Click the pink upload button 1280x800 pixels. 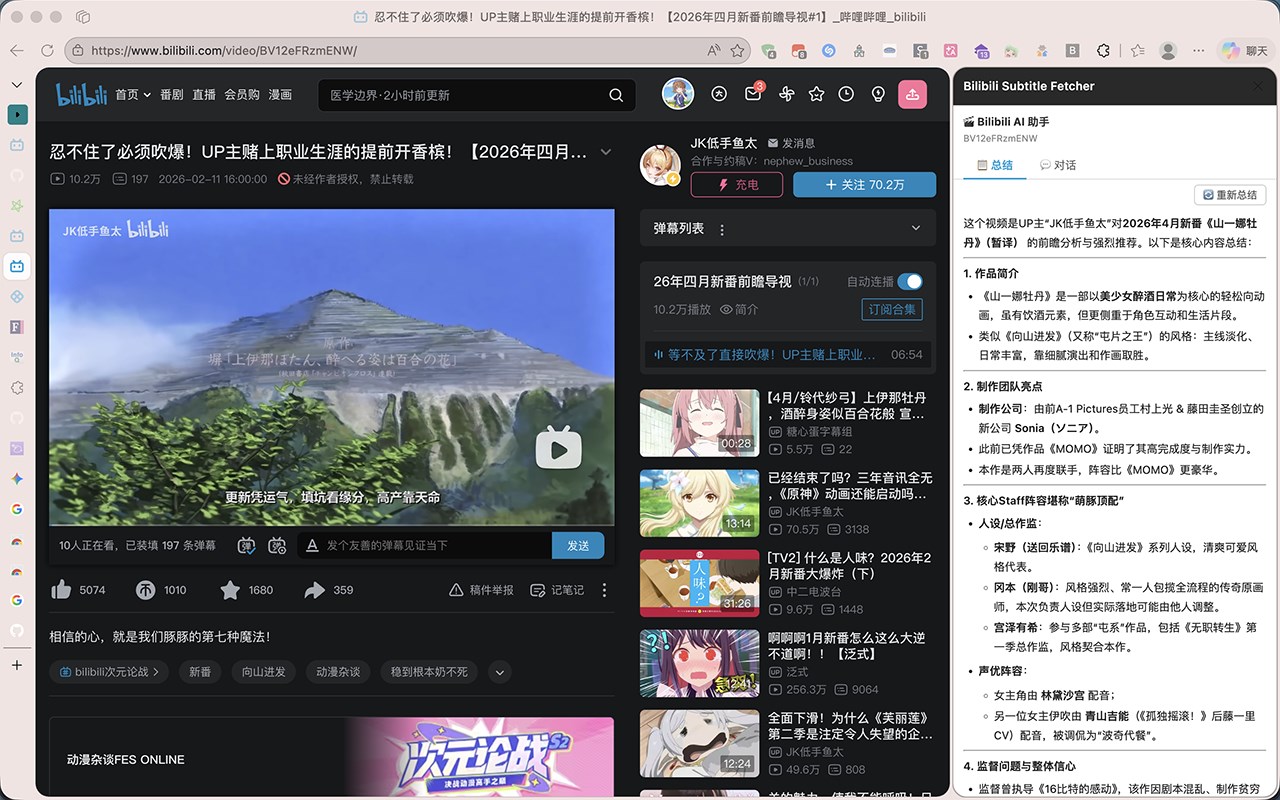coord(912,94)
